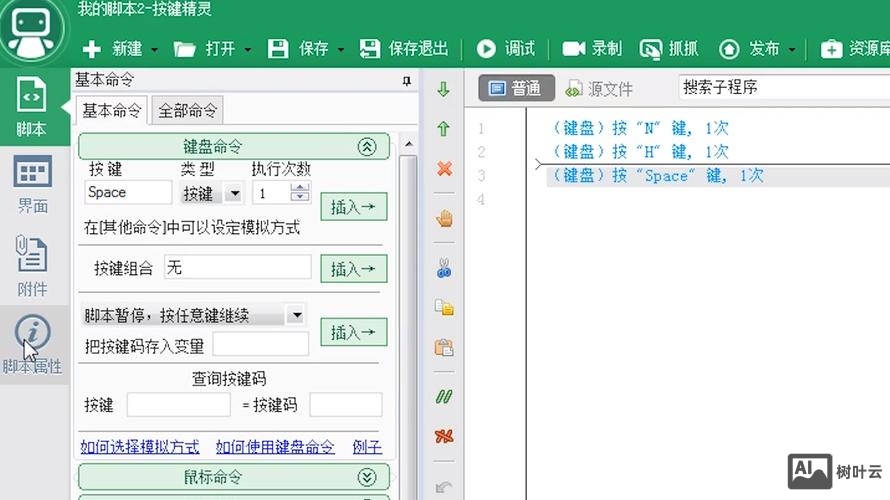Switch to 普通 view tab
The width and height of the screenshot is (890, 500).
516,88
